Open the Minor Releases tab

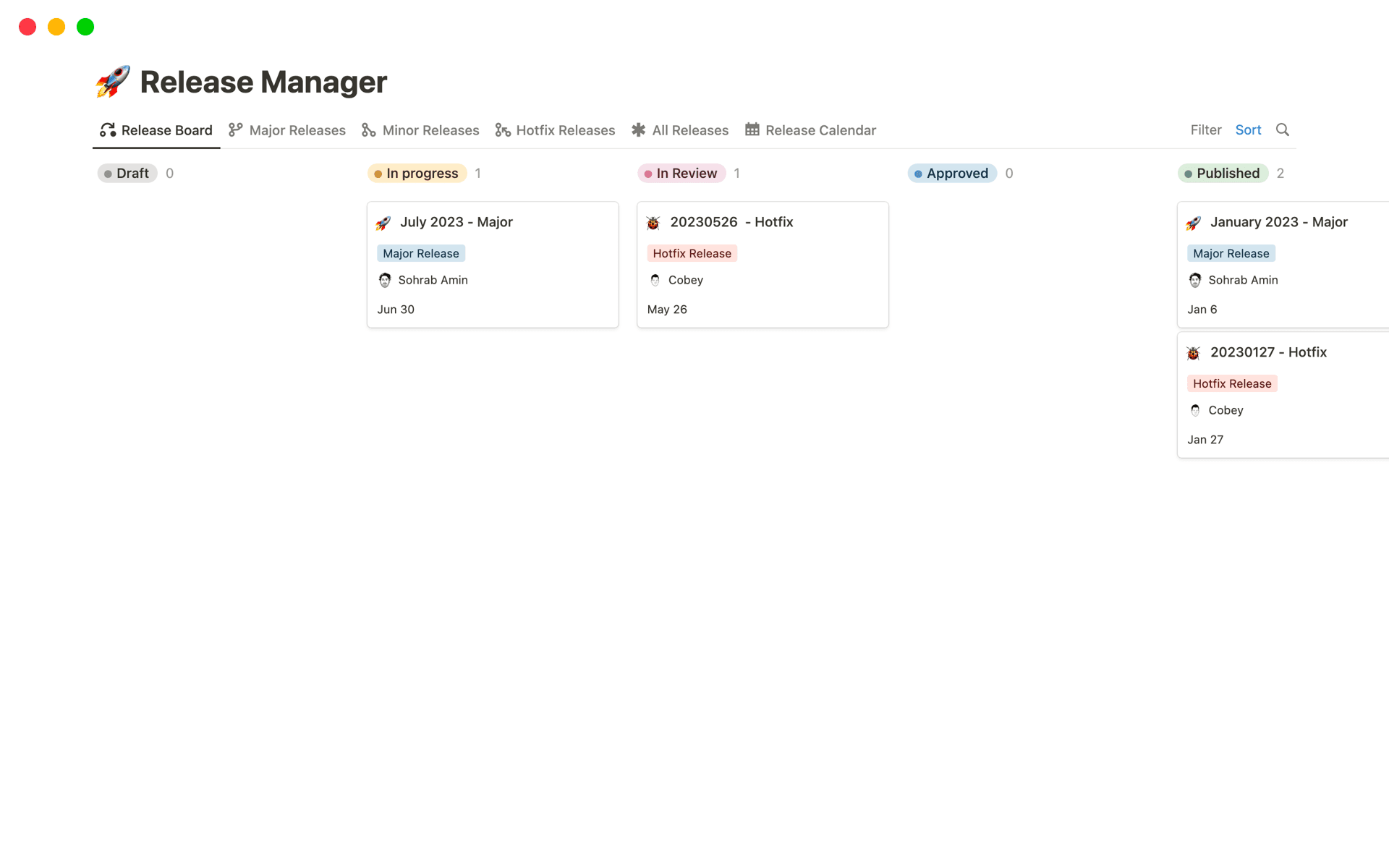[430, 130]
